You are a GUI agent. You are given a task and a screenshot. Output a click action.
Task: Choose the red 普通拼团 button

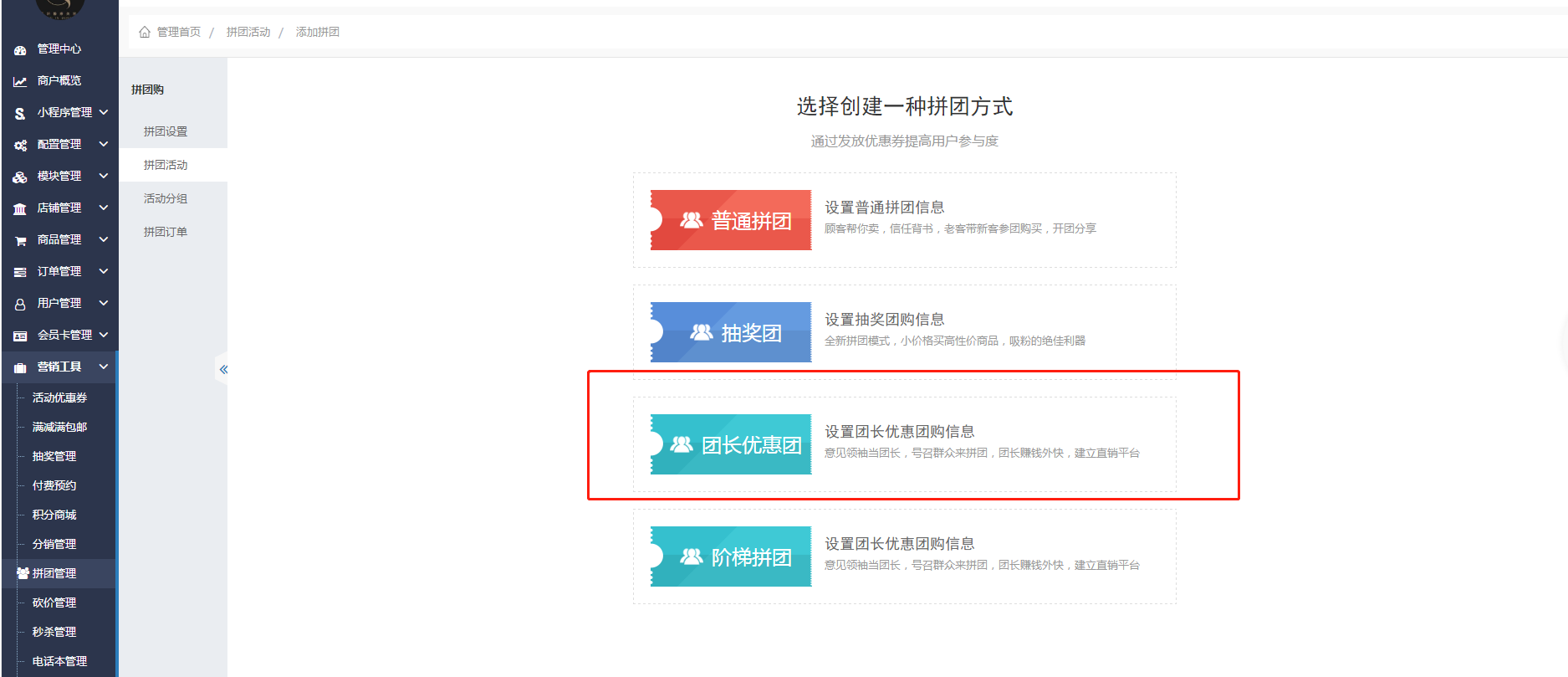731,220
